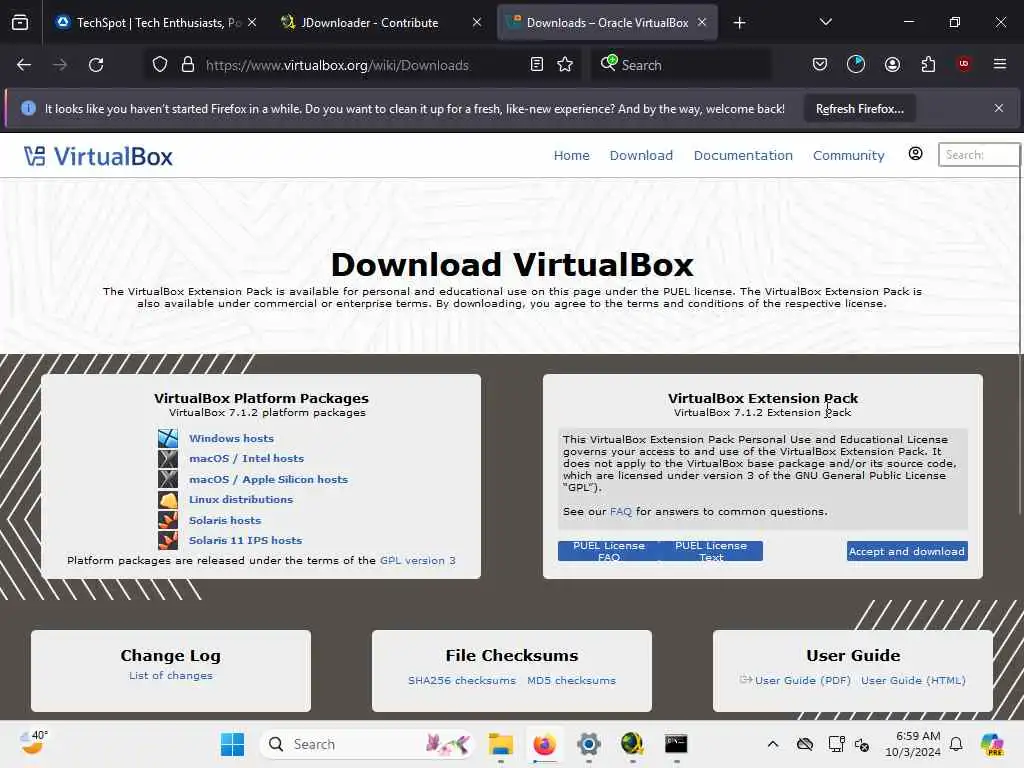The width and height of the screenshot is (1024, 768).
Task: Click the VirtualBox site search field
Action: point(978,155)
